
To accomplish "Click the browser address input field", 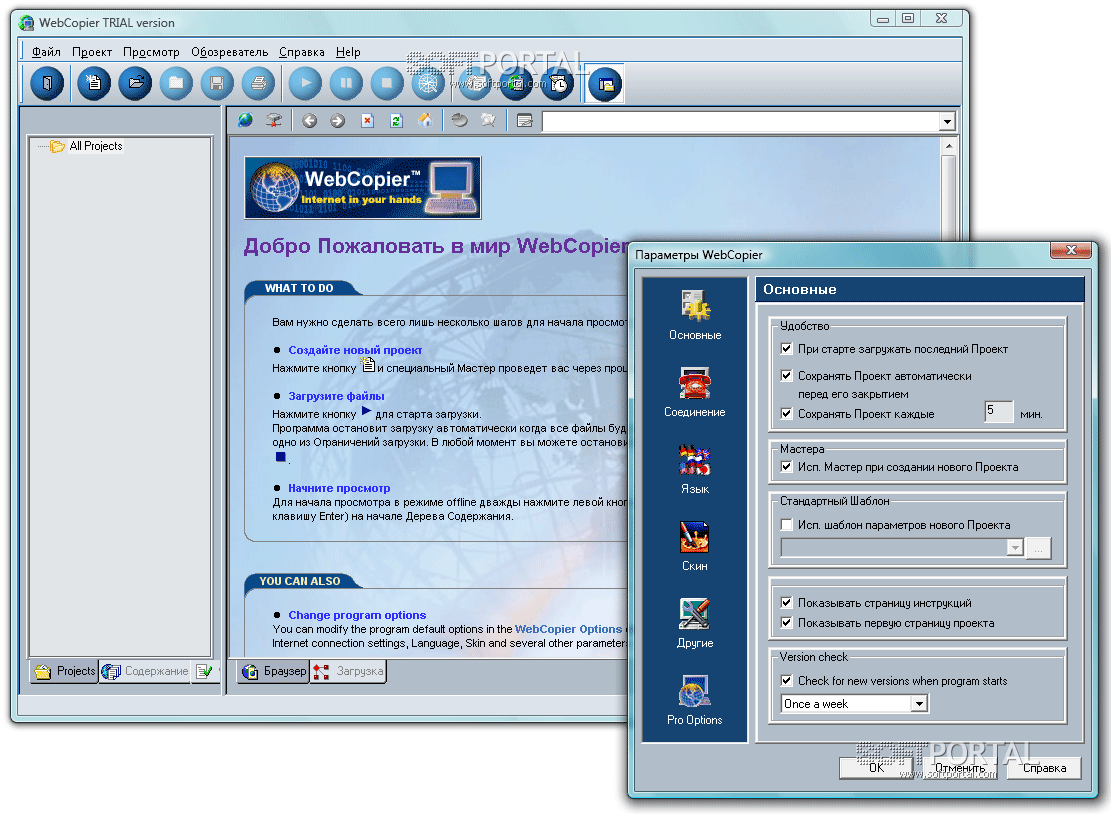I will tap(741, 122).
